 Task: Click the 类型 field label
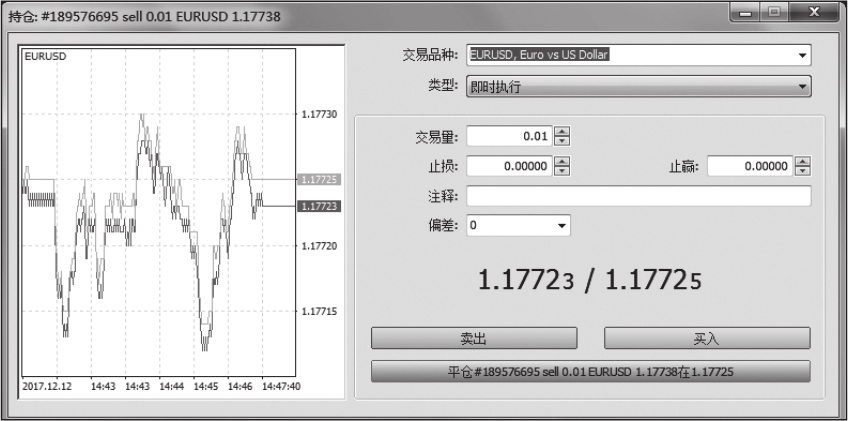(443, 86)
